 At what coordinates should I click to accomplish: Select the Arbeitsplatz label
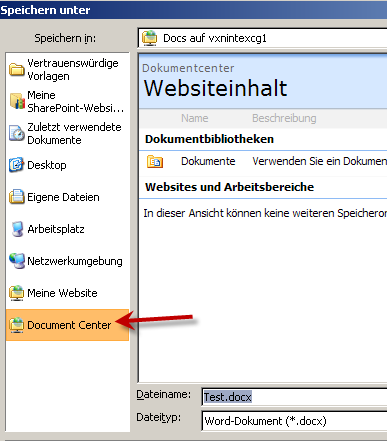pyautogui.click(x=56, y=229)
